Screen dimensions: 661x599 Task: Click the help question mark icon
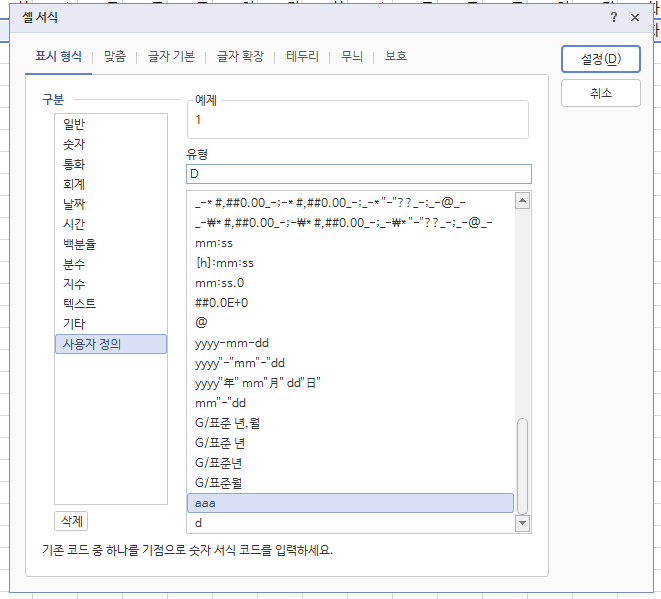tap(614, 17)
